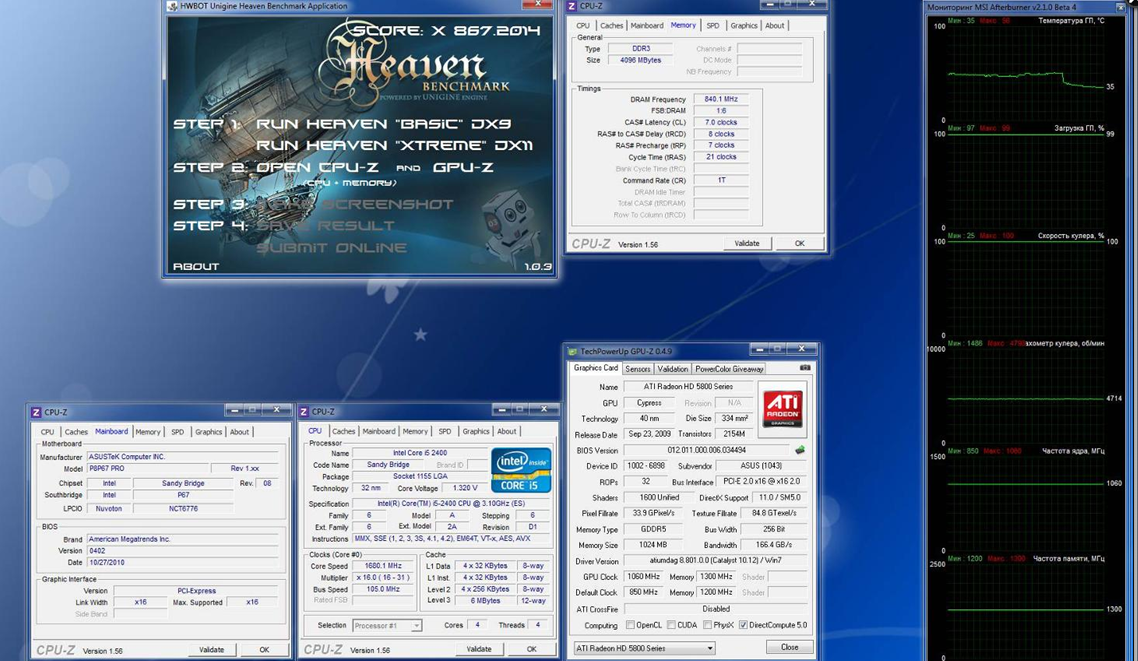Click Open CPU-Z in the Heaven window
Screen dimensions: 1138x661
(318, 168)
